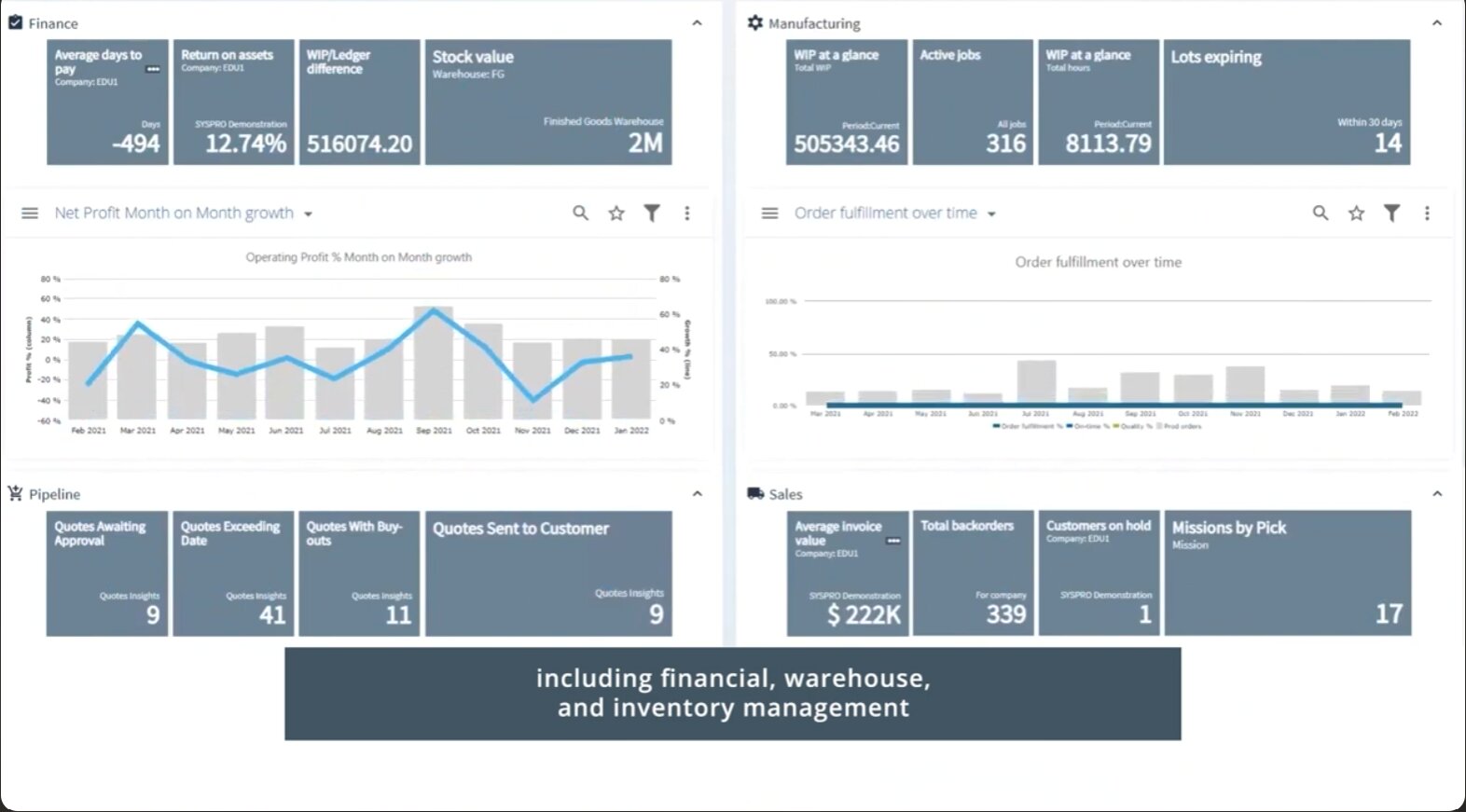Open kebab menu of Order fulfillment chart
The width and height of the screenshot is (1466, 812).
click(x=1427, y=213)
